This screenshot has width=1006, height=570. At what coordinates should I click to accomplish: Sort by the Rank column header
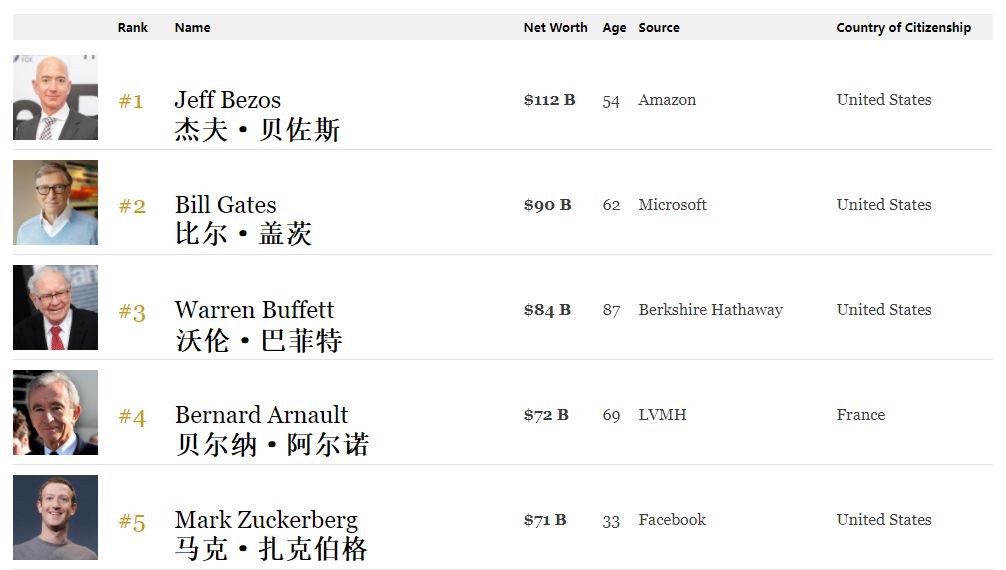coord(132,28)
